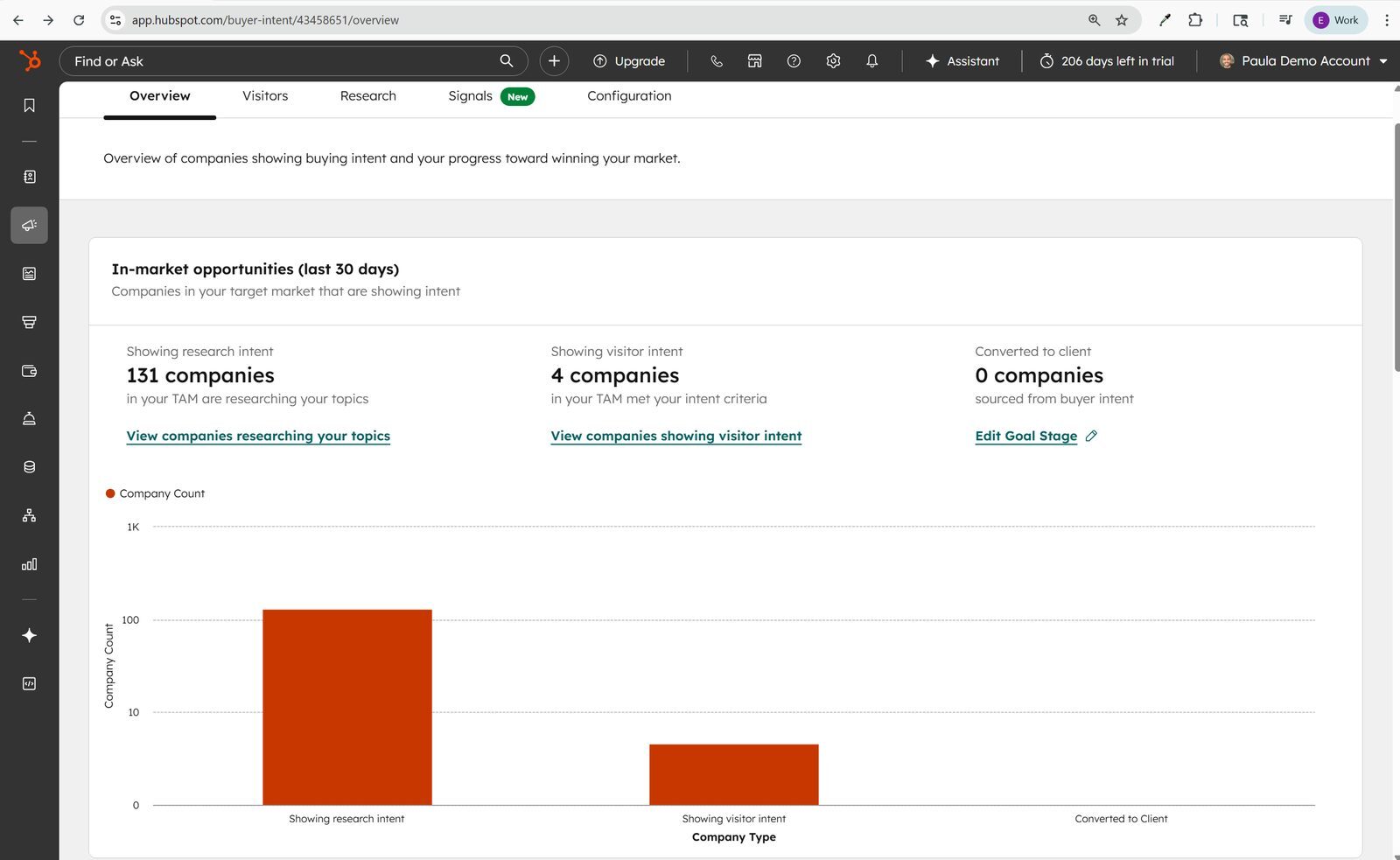Screen dimensions: 1400x860
Task: Open the Reporting bar-chart sidebar icon
Action: tap(29, 564)
